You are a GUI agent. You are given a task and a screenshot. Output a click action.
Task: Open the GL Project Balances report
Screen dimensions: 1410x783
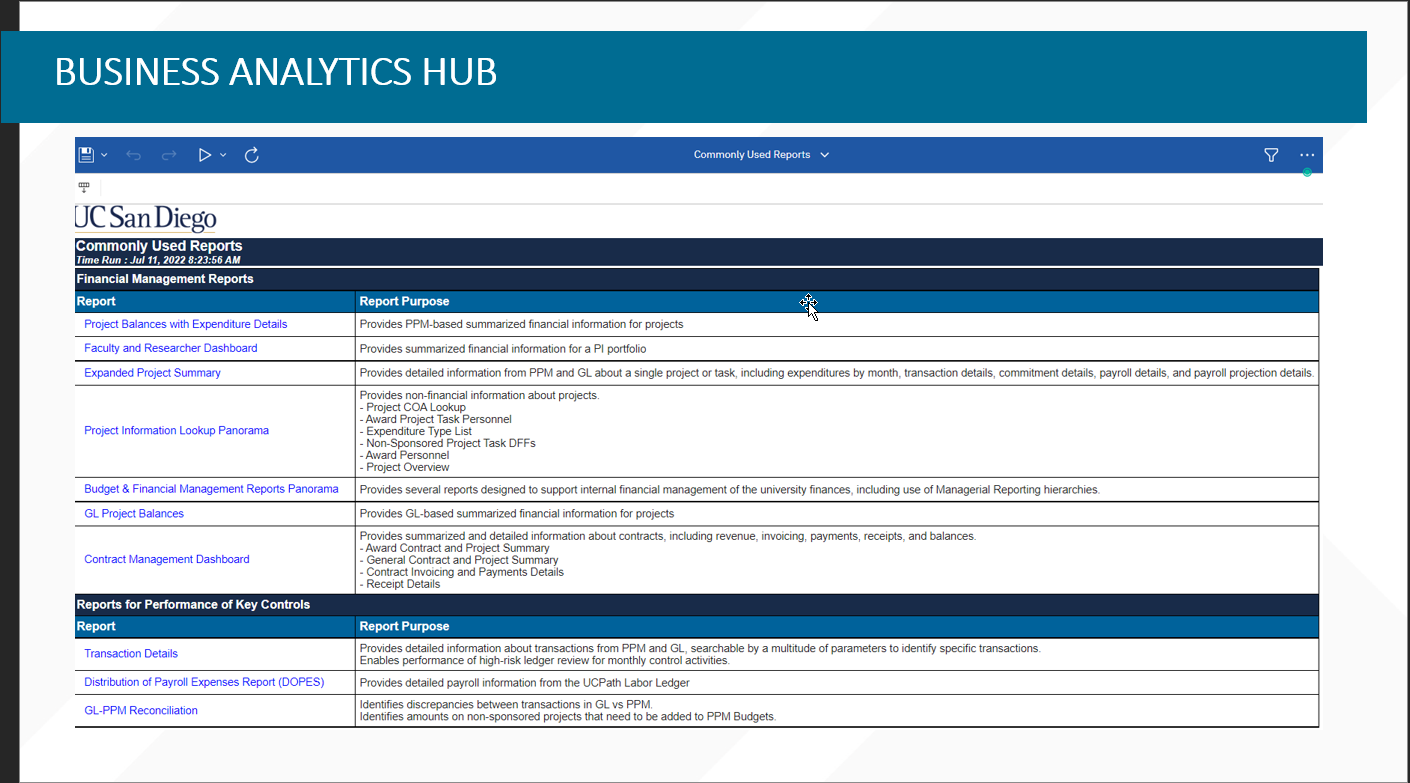pos(134,514)
